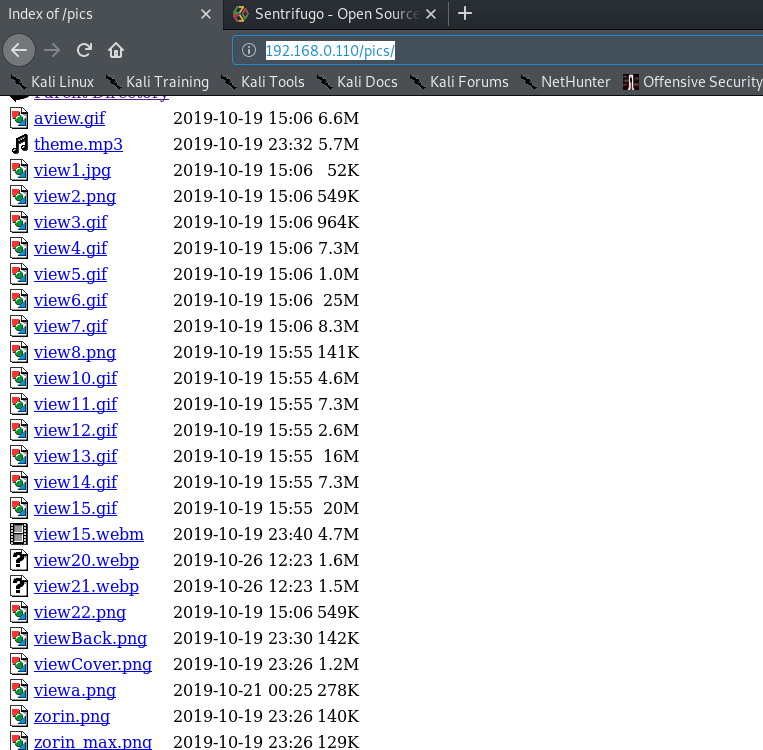Open the Kali Forums bookmark
The width and height of the screenshot is (763, 750).
[459, 82]
